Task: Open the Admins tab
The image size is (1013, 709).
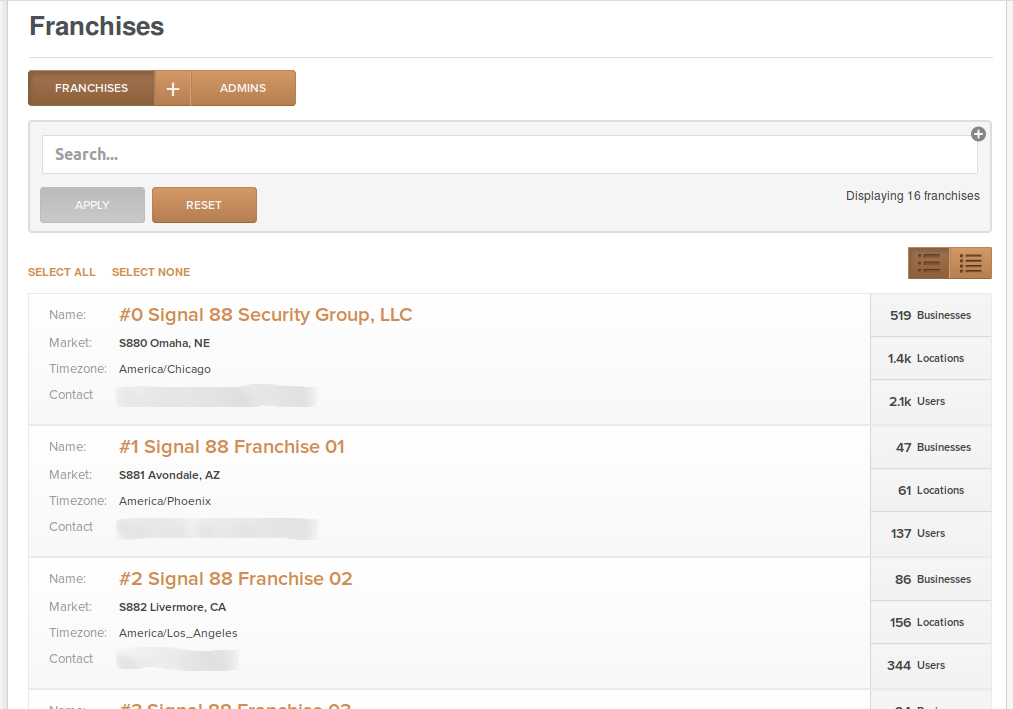Action: 243,88
